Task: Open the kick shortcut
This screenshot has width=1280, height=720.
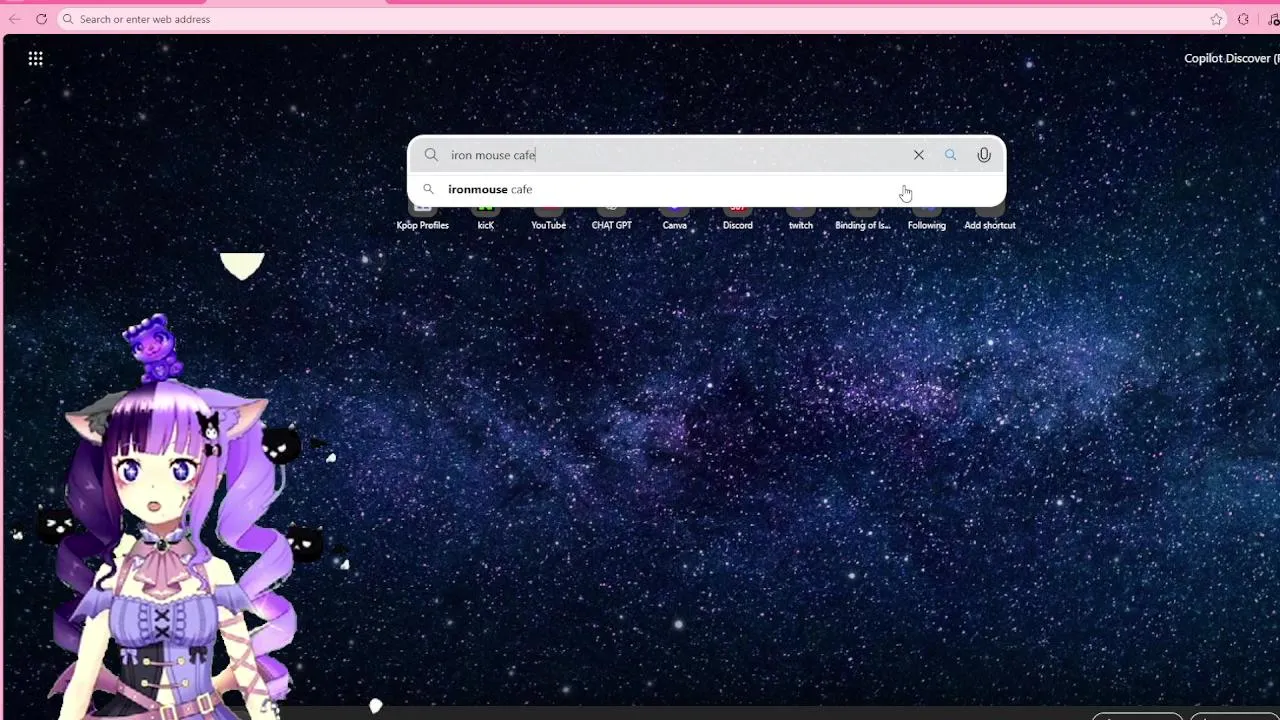Action: (485, 216)
